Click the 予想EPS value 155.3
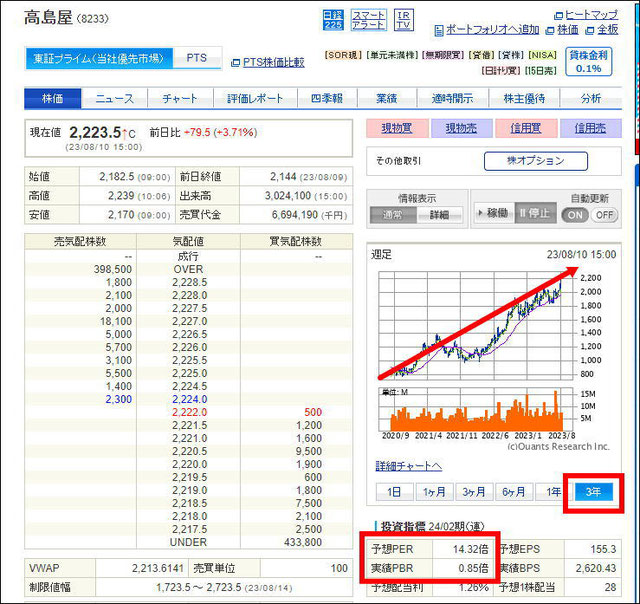The image size is (640, 604). 603,549
